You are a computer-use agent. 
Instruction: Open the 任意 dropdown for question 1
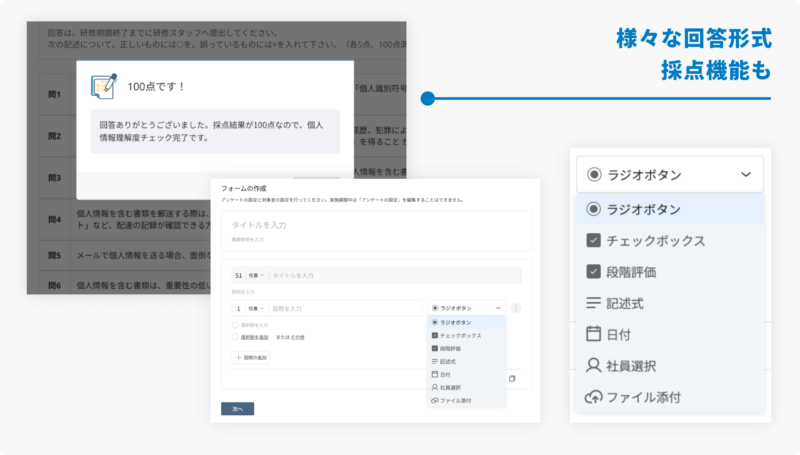[255, 309]
